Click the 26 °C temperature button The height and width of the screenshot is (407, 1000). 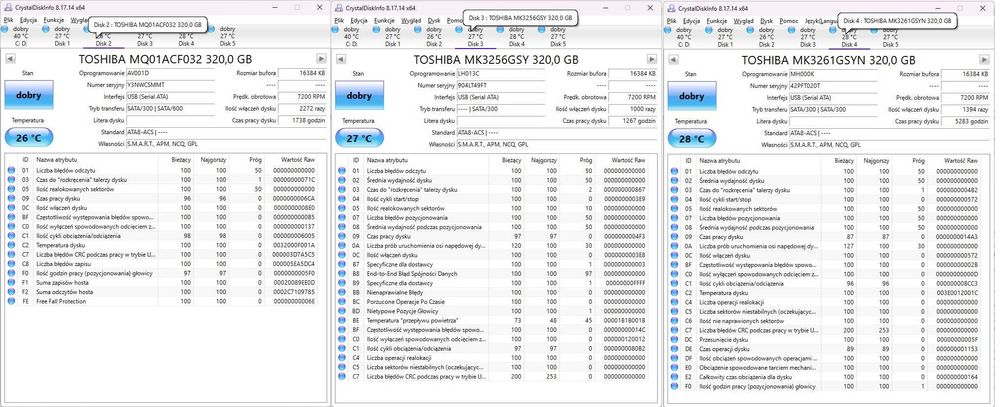pos(29,138)
